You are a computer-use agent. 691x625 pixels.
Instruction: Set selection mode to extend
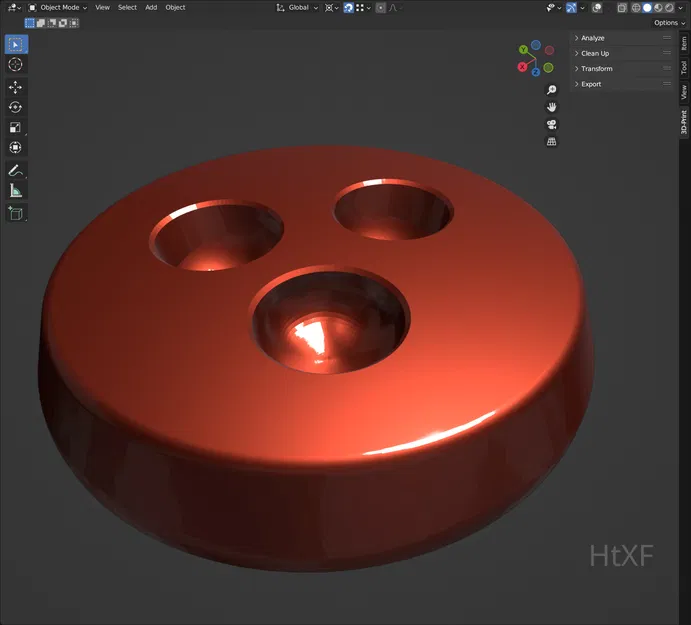pos(41,23)
